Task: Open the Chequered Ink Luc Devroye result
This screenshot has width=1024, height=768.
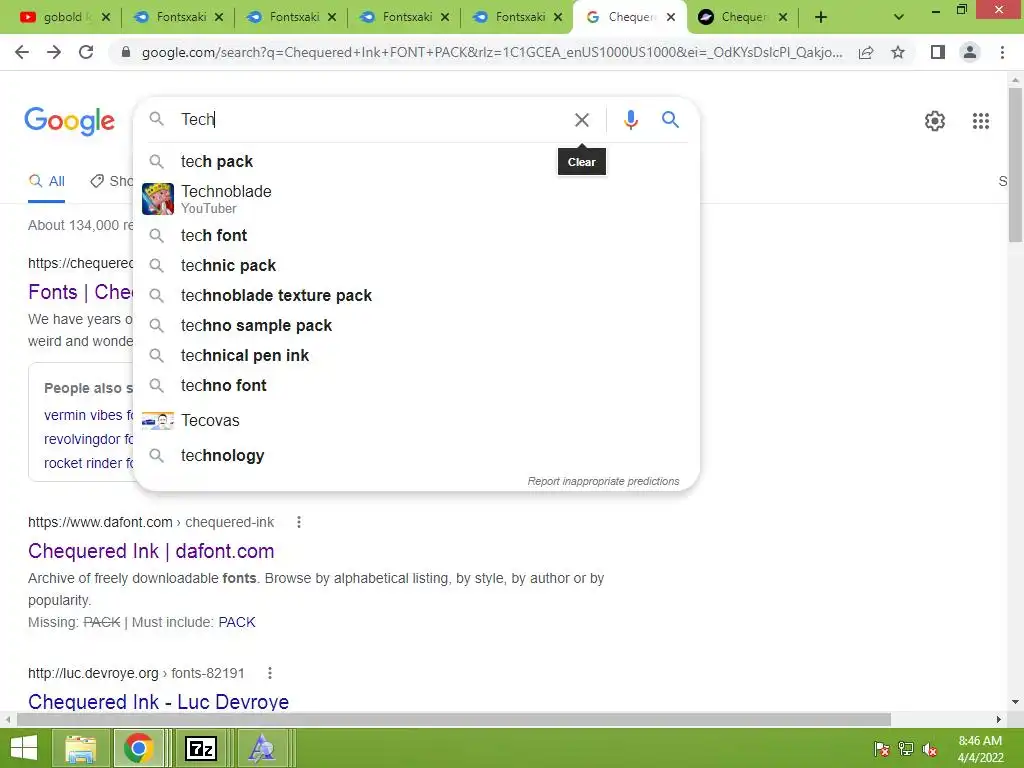Action: click(158, 701)
